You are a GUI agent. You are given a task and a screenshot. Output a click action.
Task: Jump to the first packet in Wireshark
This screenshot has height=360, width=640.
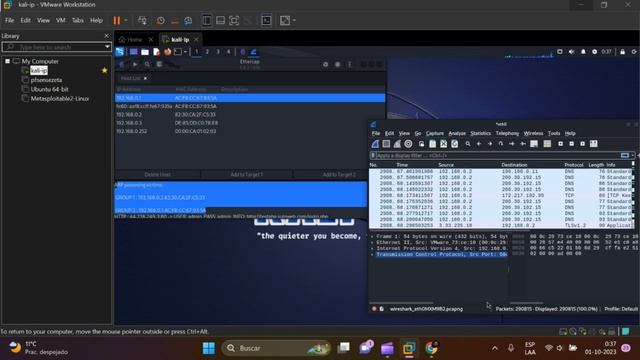click(x=512, y=144)
